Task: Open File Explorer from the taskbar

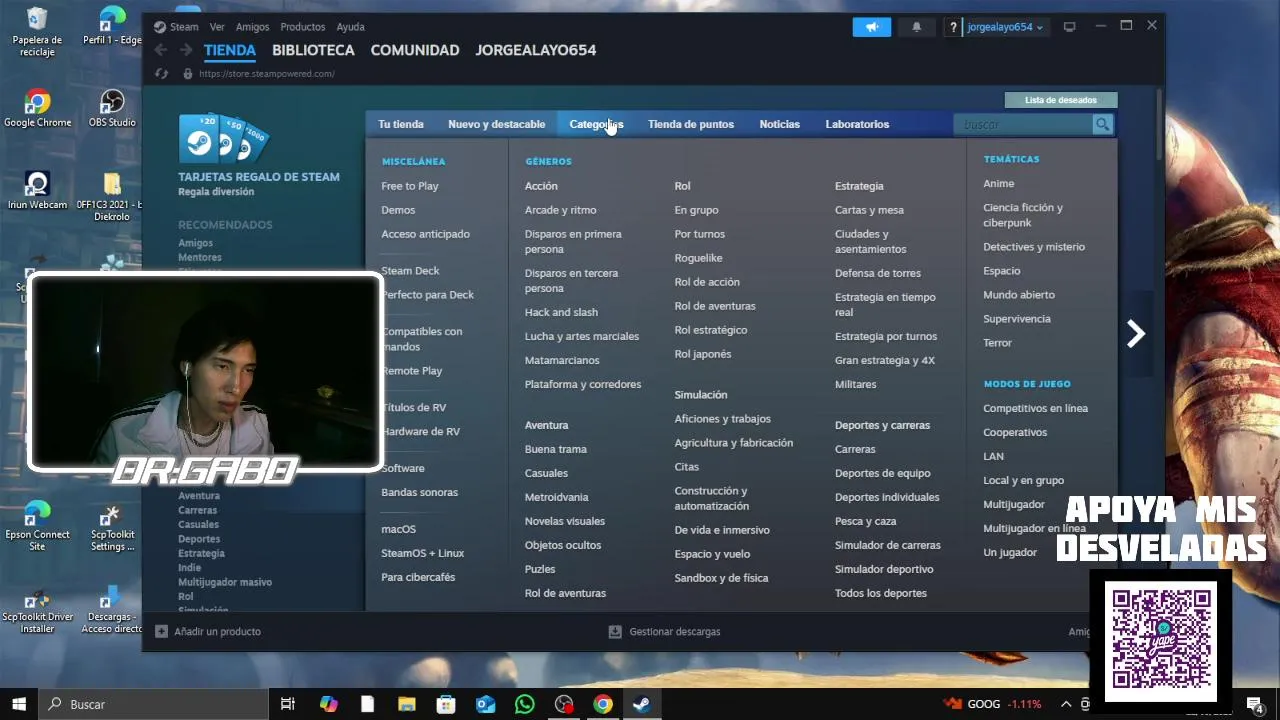Action: coord(406,704)
